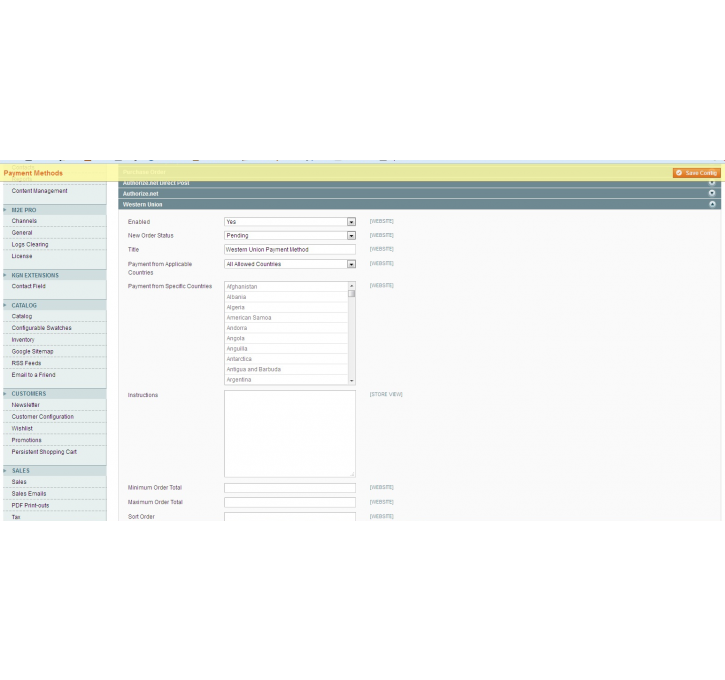
Task: Open Persistent Shopping Cart settings
Action: (x=44, y=452)
